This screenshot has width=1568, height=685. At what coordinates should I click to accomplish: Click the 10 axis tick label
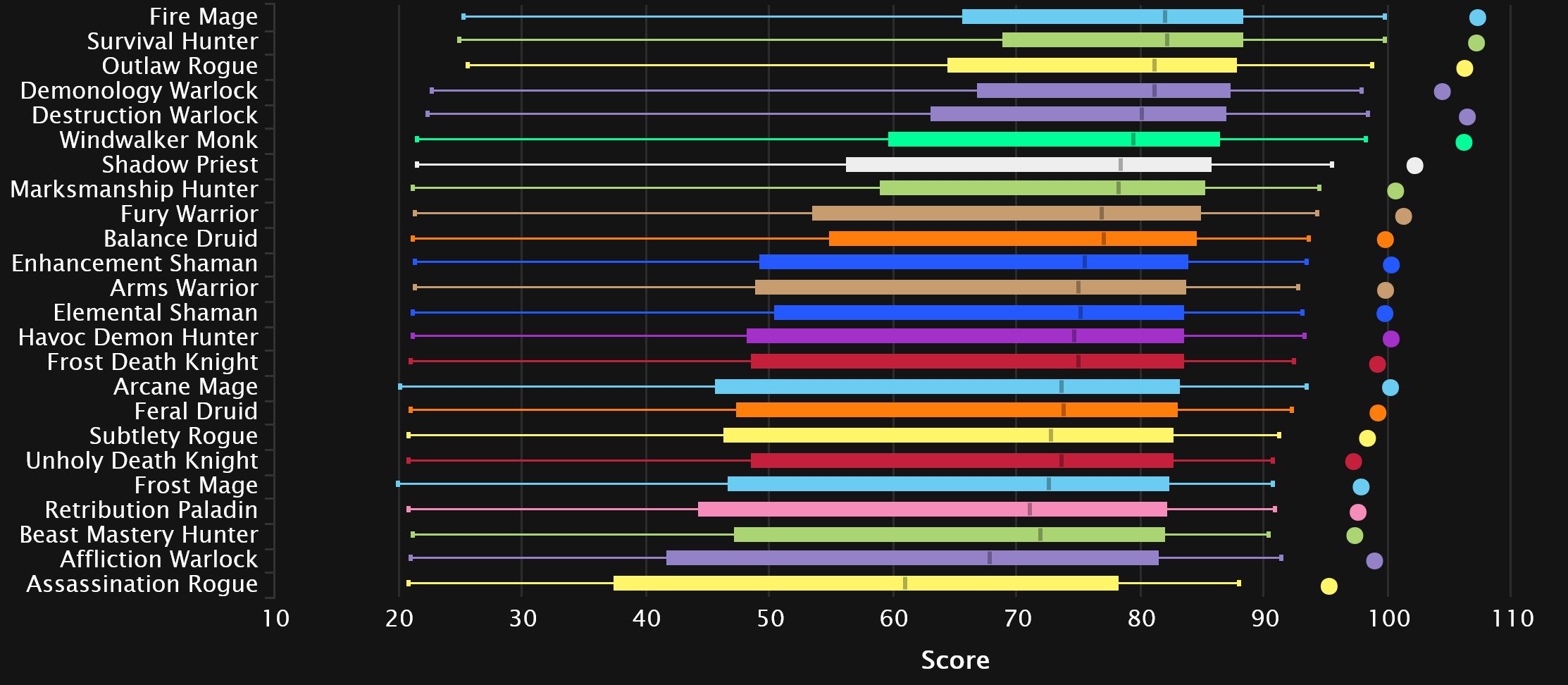pos(275,619)
